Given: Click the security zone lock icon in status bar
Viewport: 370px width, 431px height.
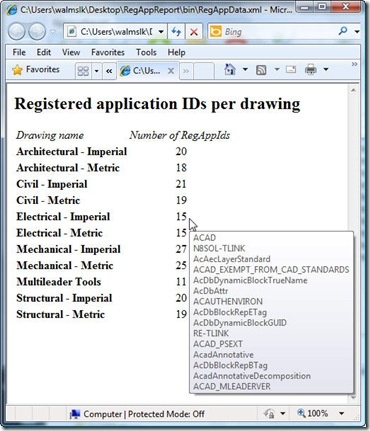Looking at the screenshot, I should (269, 414).
